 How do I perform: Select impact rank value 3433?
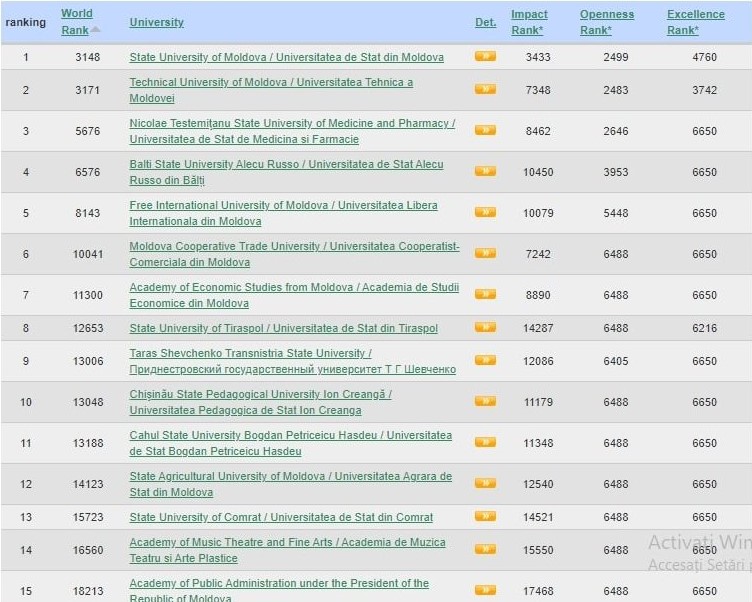click(x=538, y=57)
